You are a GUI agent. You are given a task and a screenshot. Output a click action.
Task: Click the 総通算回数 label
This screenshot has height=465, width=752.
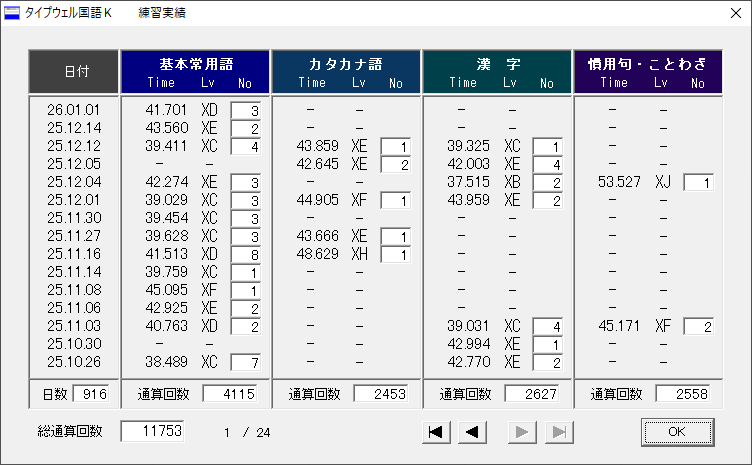(x=70, y=431)
